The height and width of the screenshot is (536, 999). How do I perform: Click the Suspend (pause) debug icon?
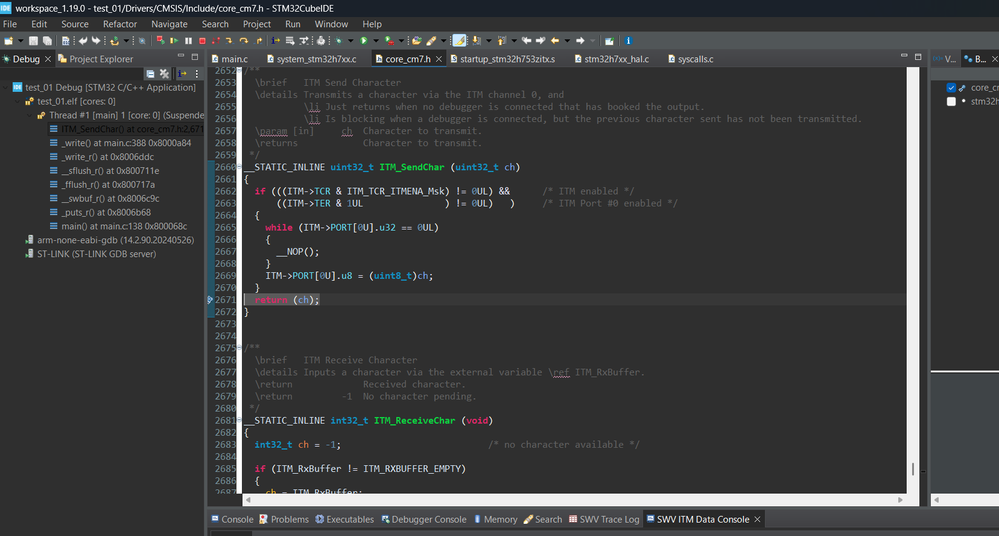pos(188,41)
